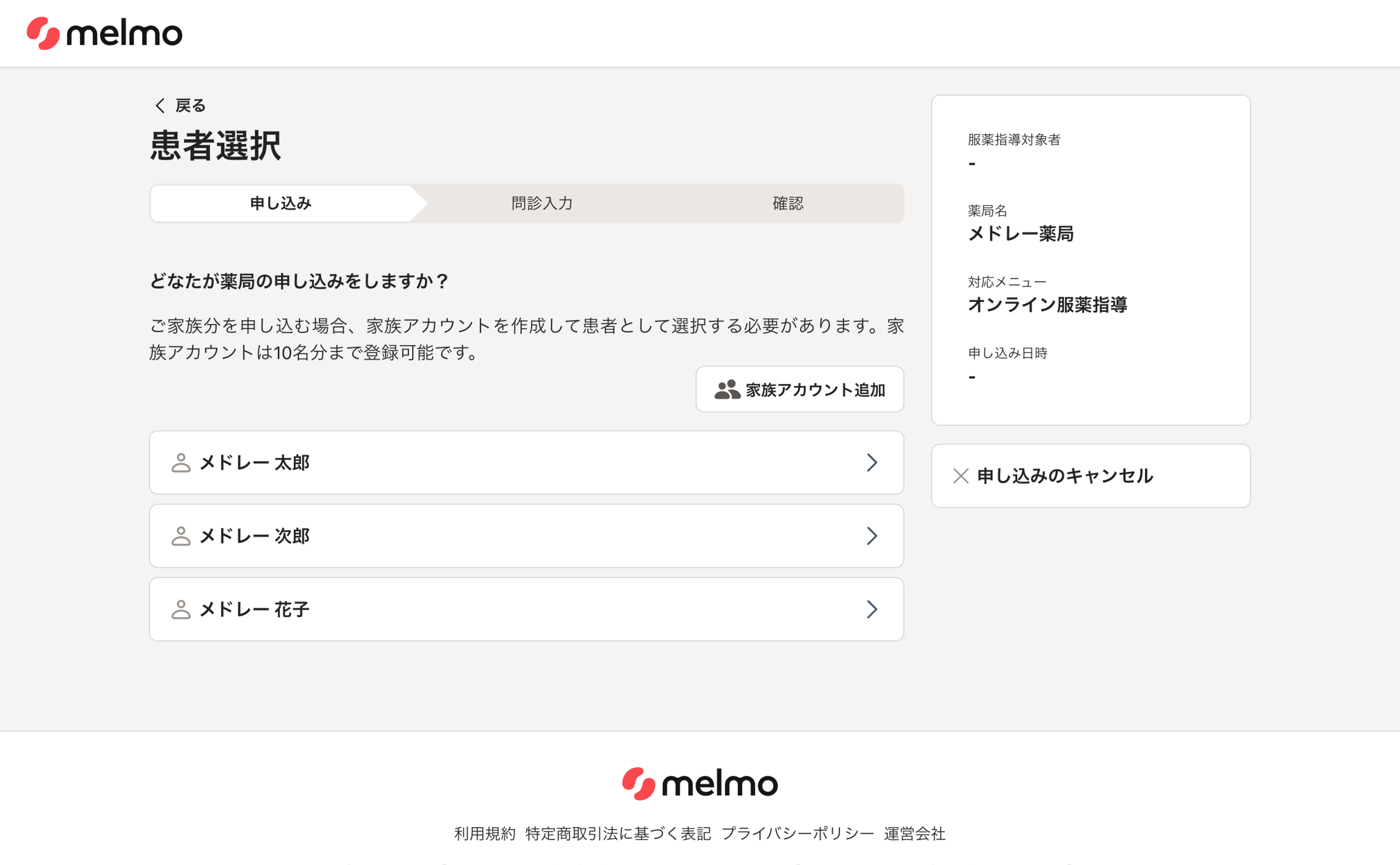The width and height of the screenshot is (1400, 865).
Task: Open 利用規約 footer link
Action: point(485,833)
